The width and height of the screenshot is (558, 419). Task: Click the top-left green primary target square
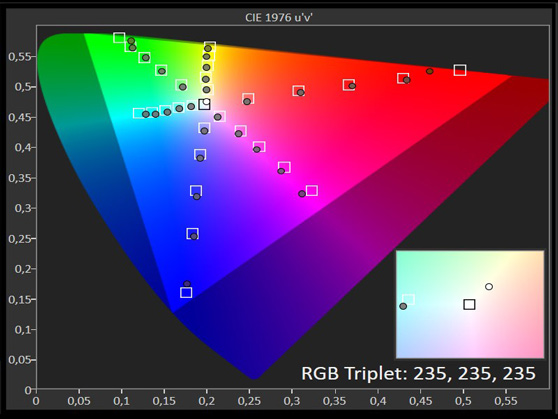pyautogui.click(x=119, y=37)
